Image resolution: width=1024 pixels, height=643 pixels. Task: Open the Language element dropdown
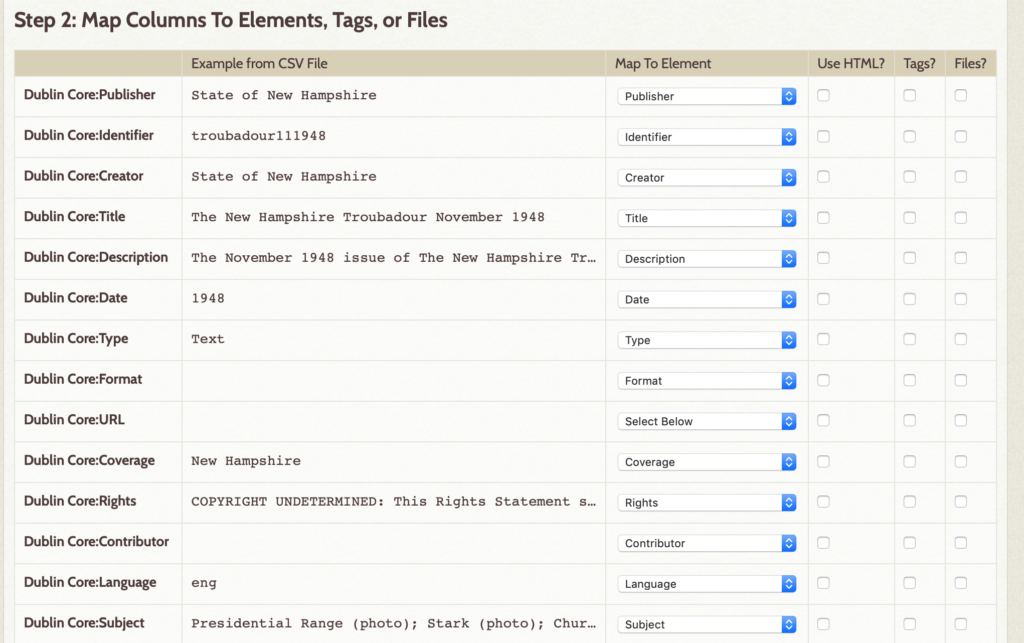tap(707, 584)
